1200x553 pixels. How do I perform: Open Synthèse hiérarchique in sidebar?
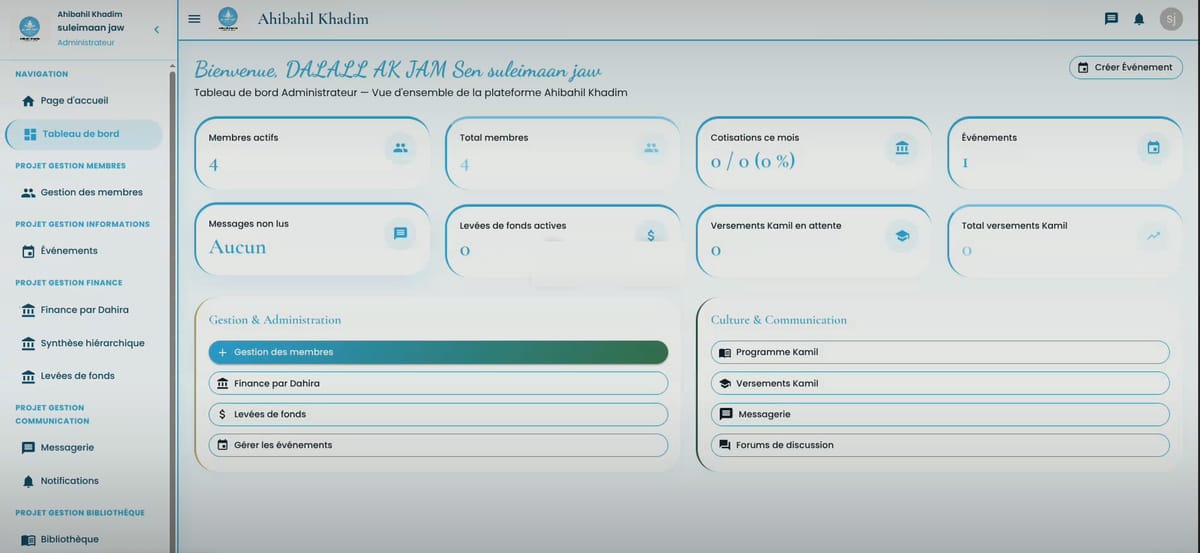[x=82, y=343]
